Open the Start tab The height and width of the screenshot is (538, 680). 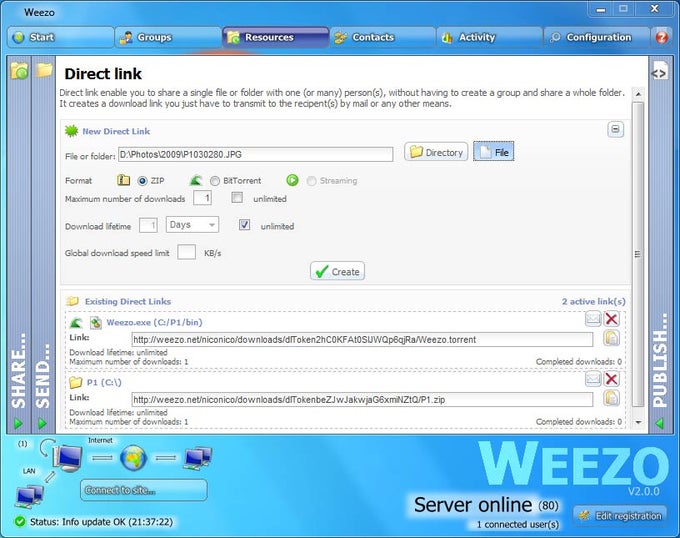pos(61,37)
